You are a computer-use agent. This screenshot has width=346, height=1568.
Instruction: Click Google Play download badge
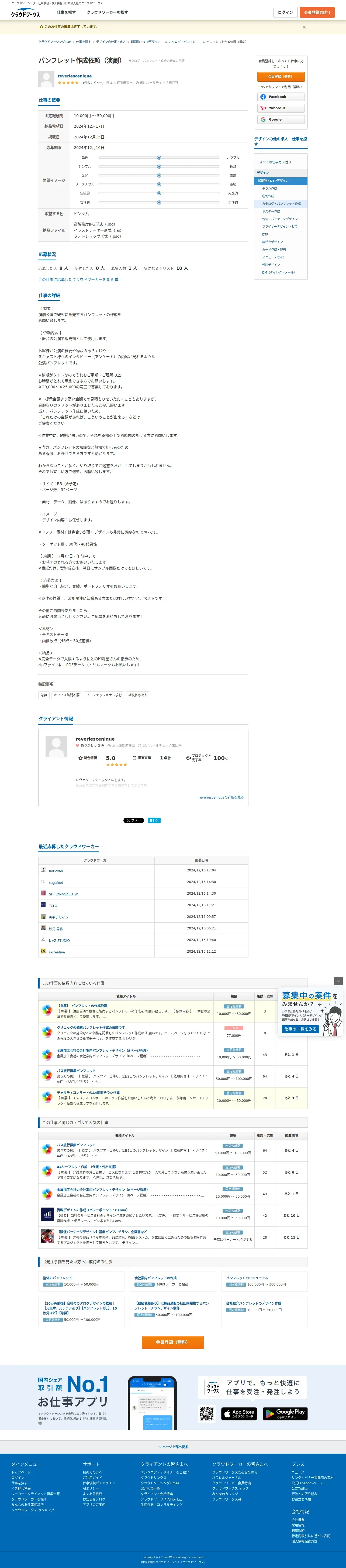(285, 1413)
